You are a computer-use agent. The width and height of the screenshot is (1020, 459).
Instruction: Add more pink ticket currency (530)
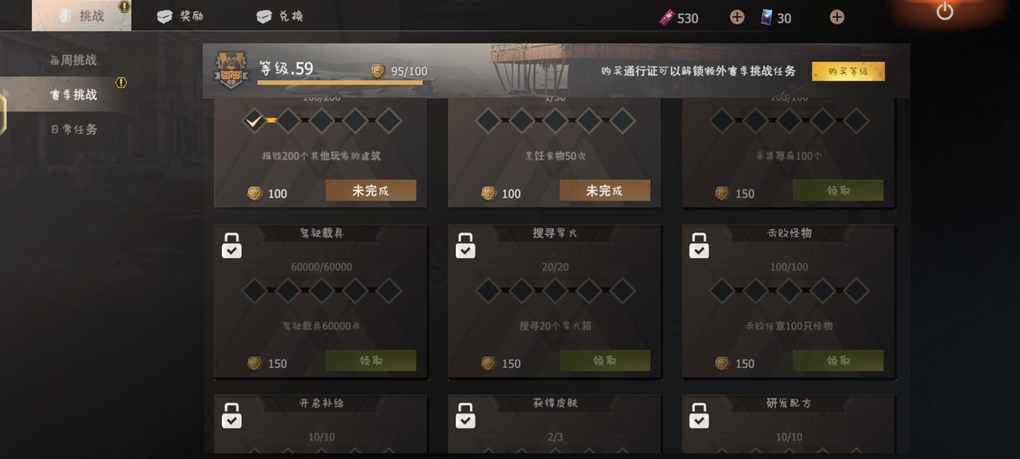click(x=736, y=18)
